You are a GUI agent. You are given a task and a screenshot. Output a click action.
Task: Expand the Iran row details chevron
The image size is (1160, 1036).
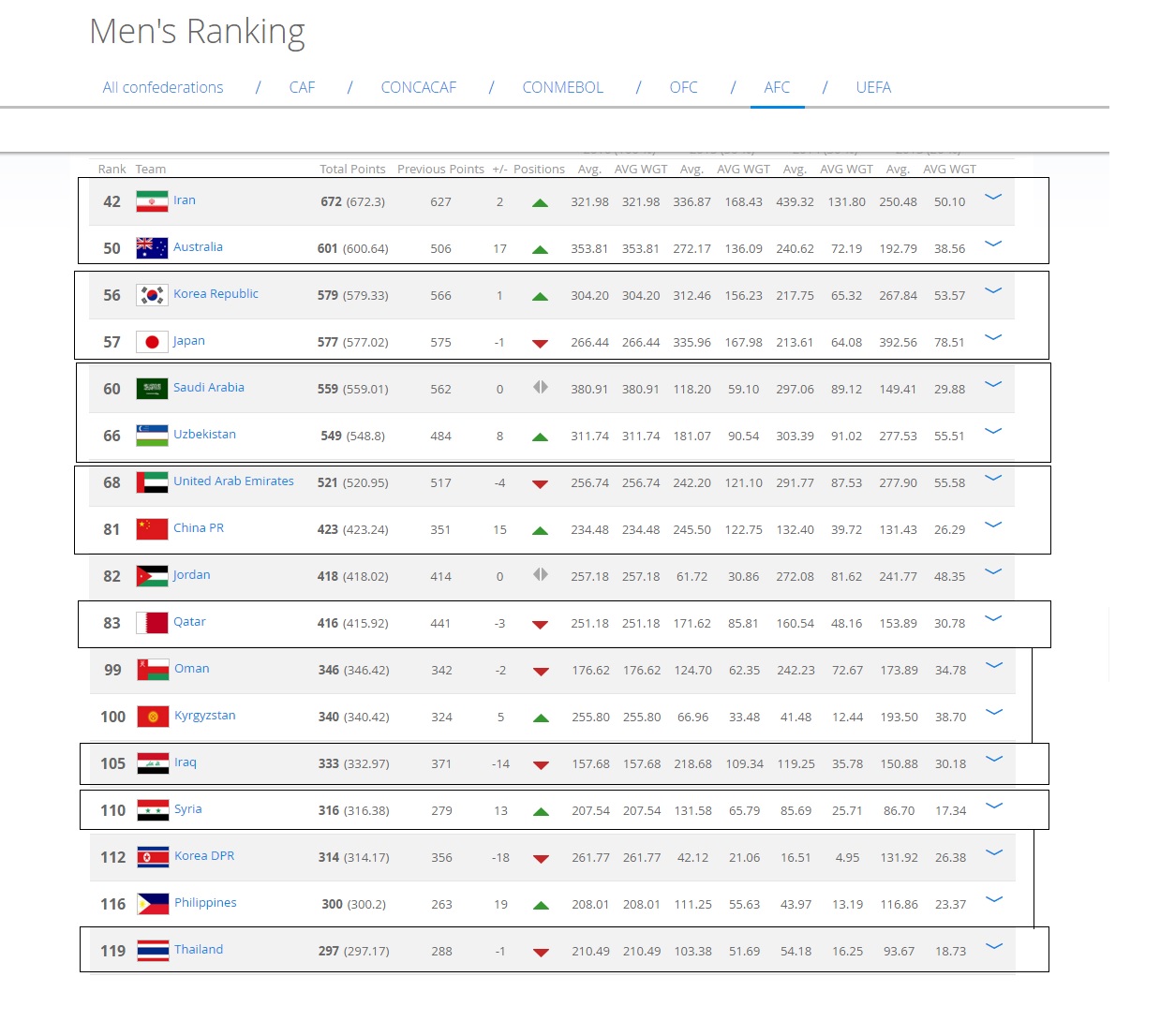pos(993,198)
